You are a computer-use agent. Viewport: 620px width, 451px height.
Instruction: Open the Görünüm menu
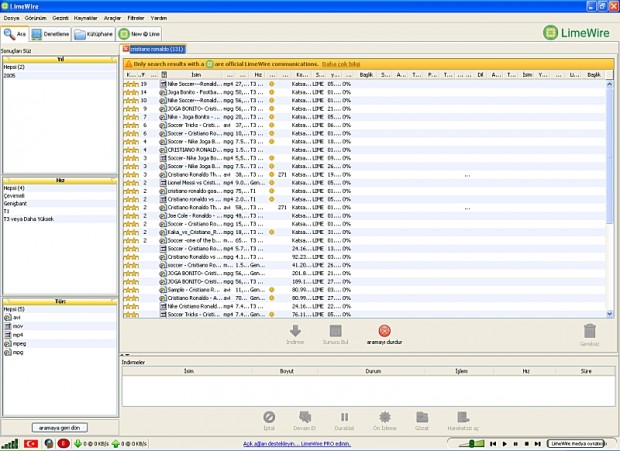tap(35, 18)
